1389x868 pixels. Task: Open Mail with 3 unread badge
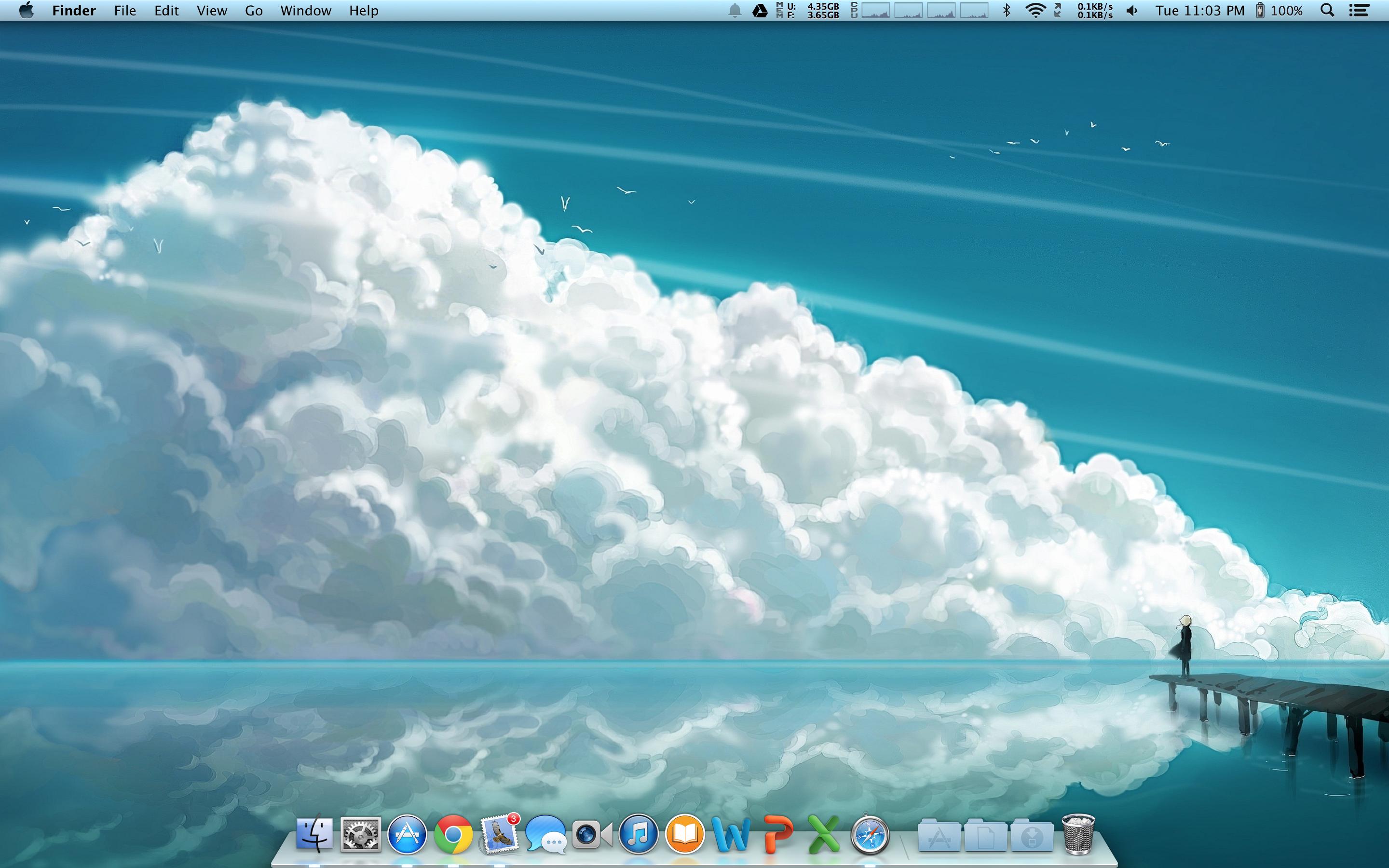[x=499, y=834]
